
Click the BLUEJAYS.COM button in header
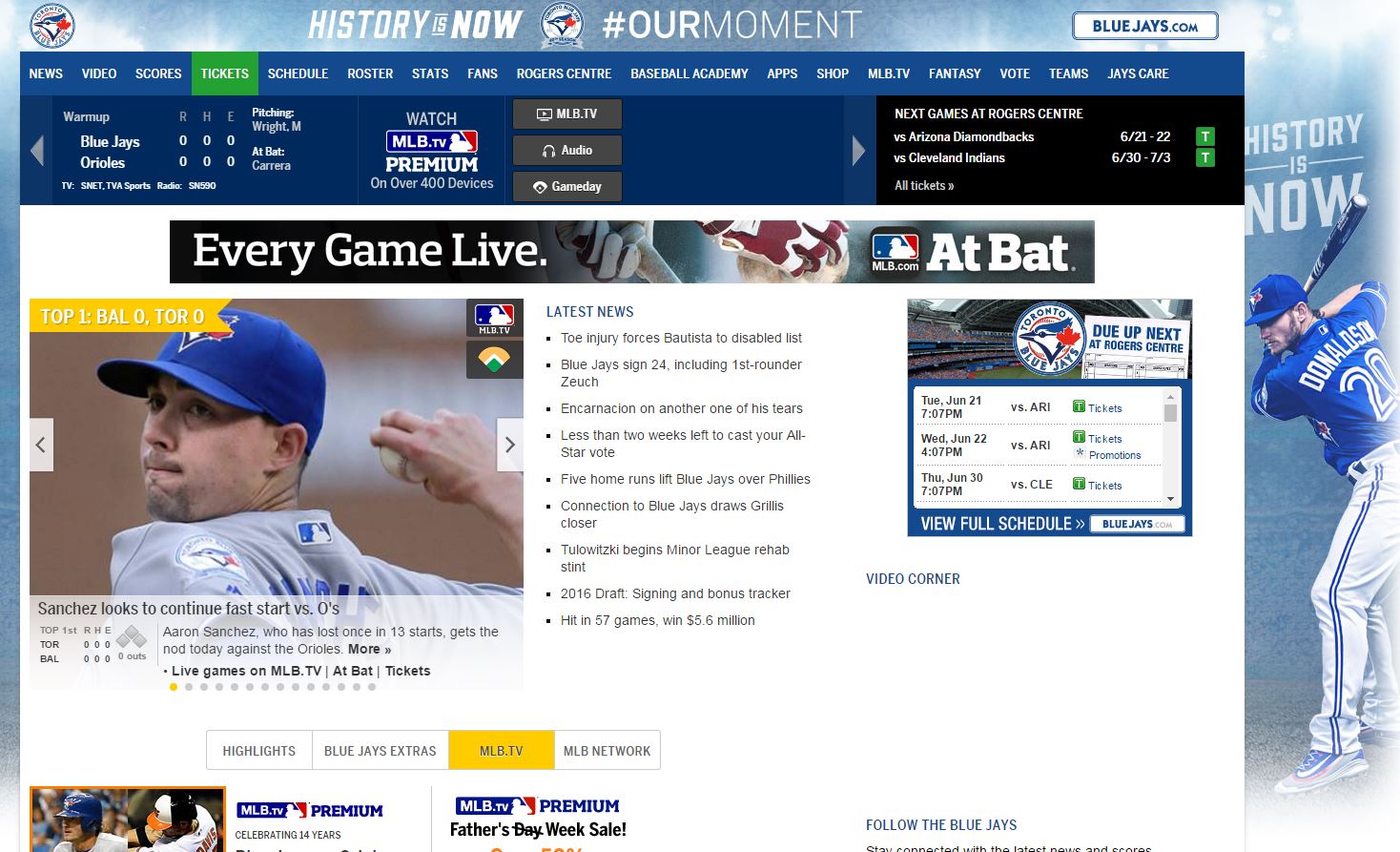pyautogui.click(x=1145, y=26)
